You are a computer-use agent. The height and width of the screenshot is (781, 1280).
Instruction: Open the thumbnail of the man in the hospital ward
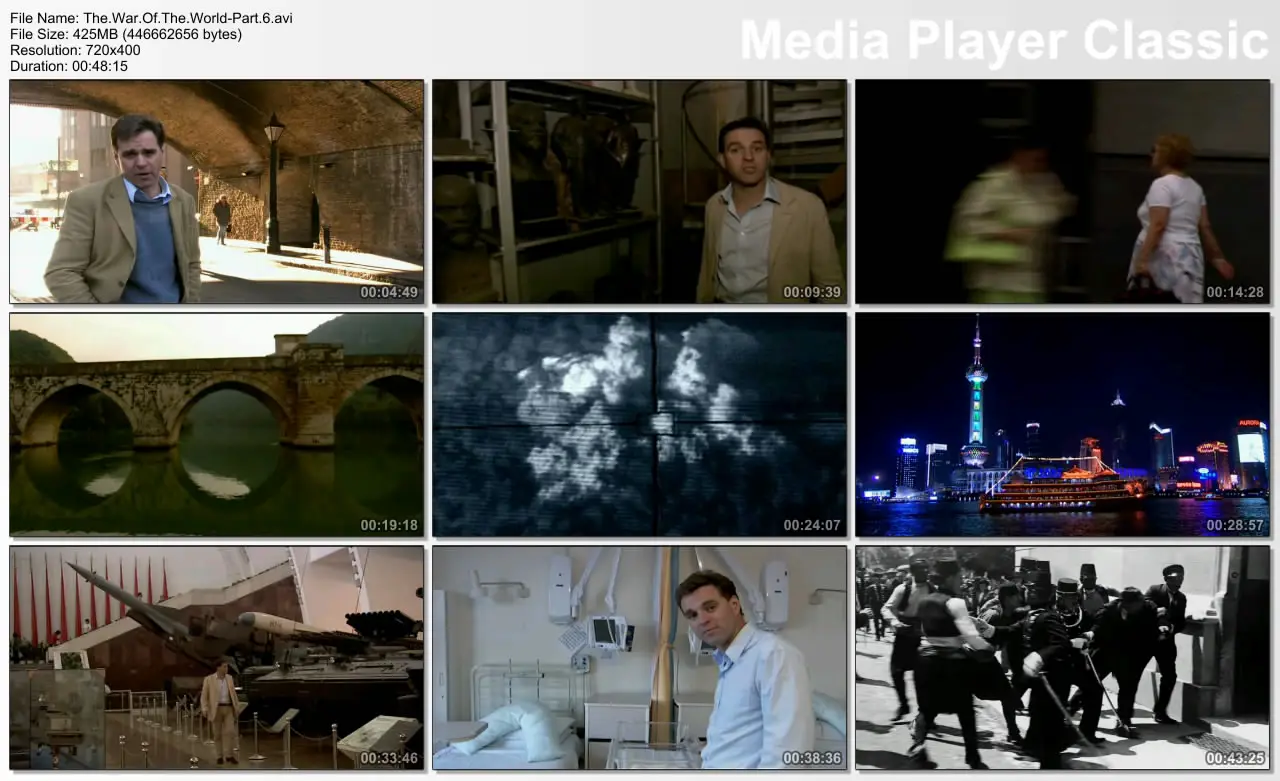640,658
